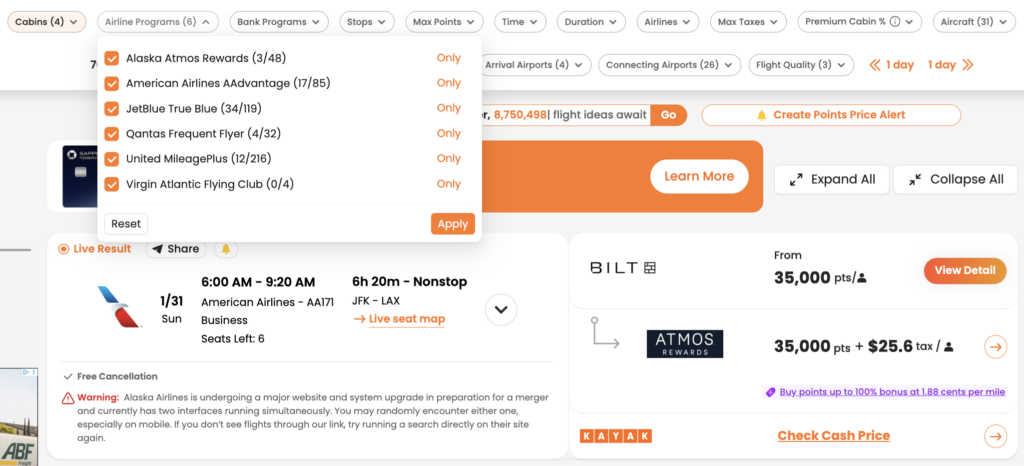The image size is (1024, 466).
Task: Click the American Airlines logo
Action: [118, 307]
